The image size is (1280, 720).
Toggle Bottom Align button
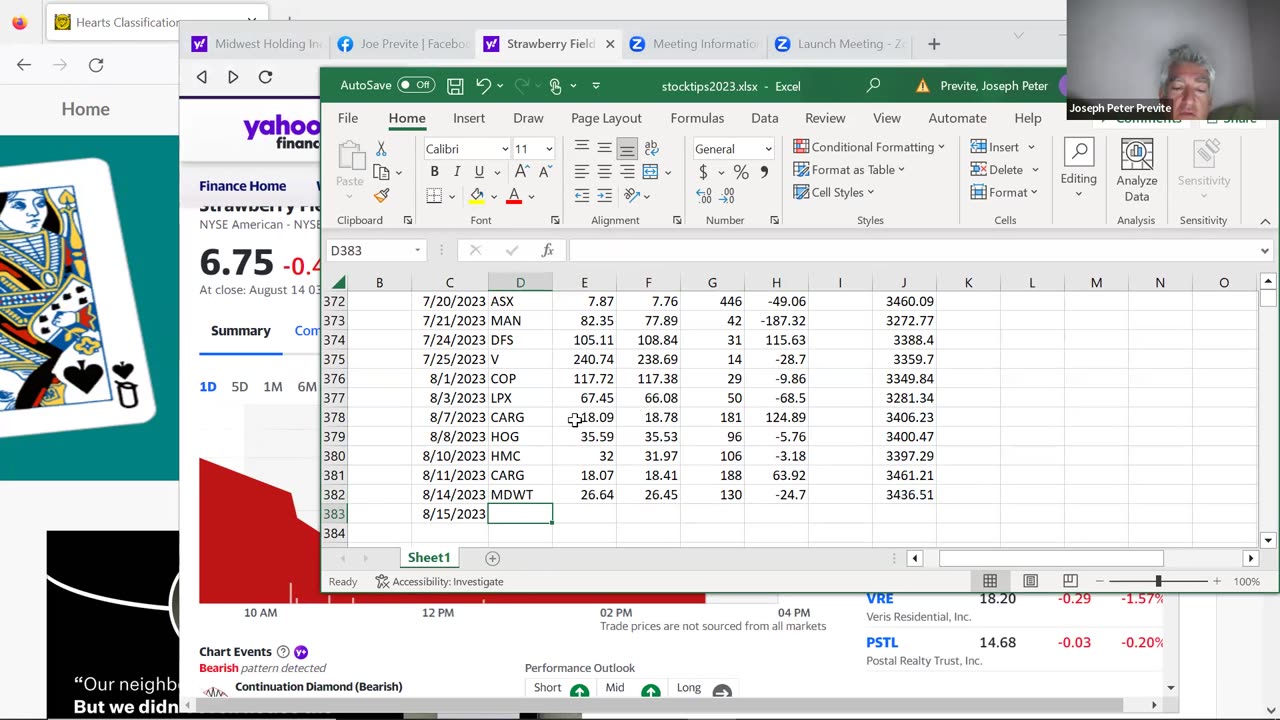(627, 148)
